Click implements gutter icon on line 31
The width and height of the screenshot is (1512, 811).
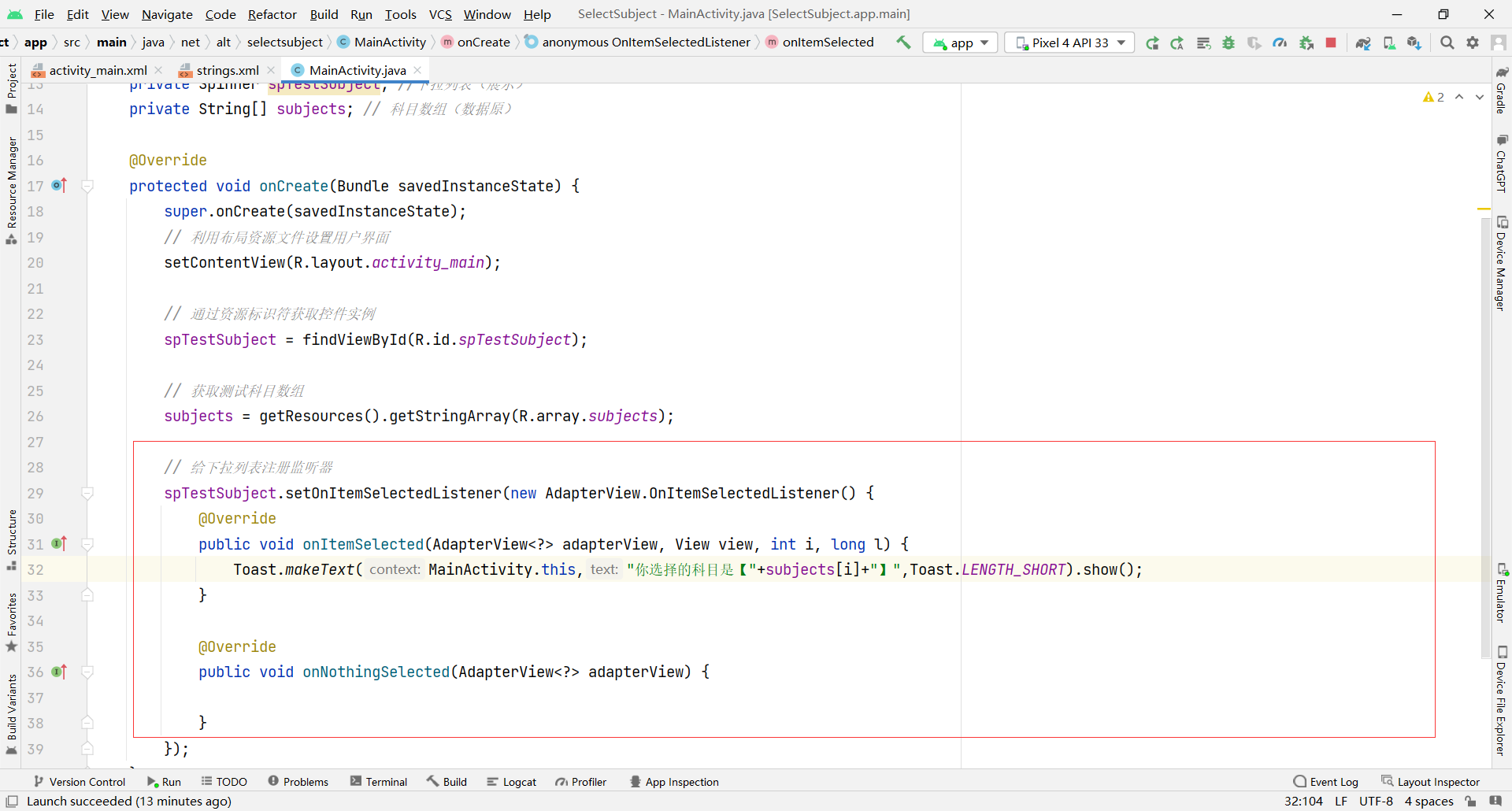pyautogui.click(x=59, y=544)
